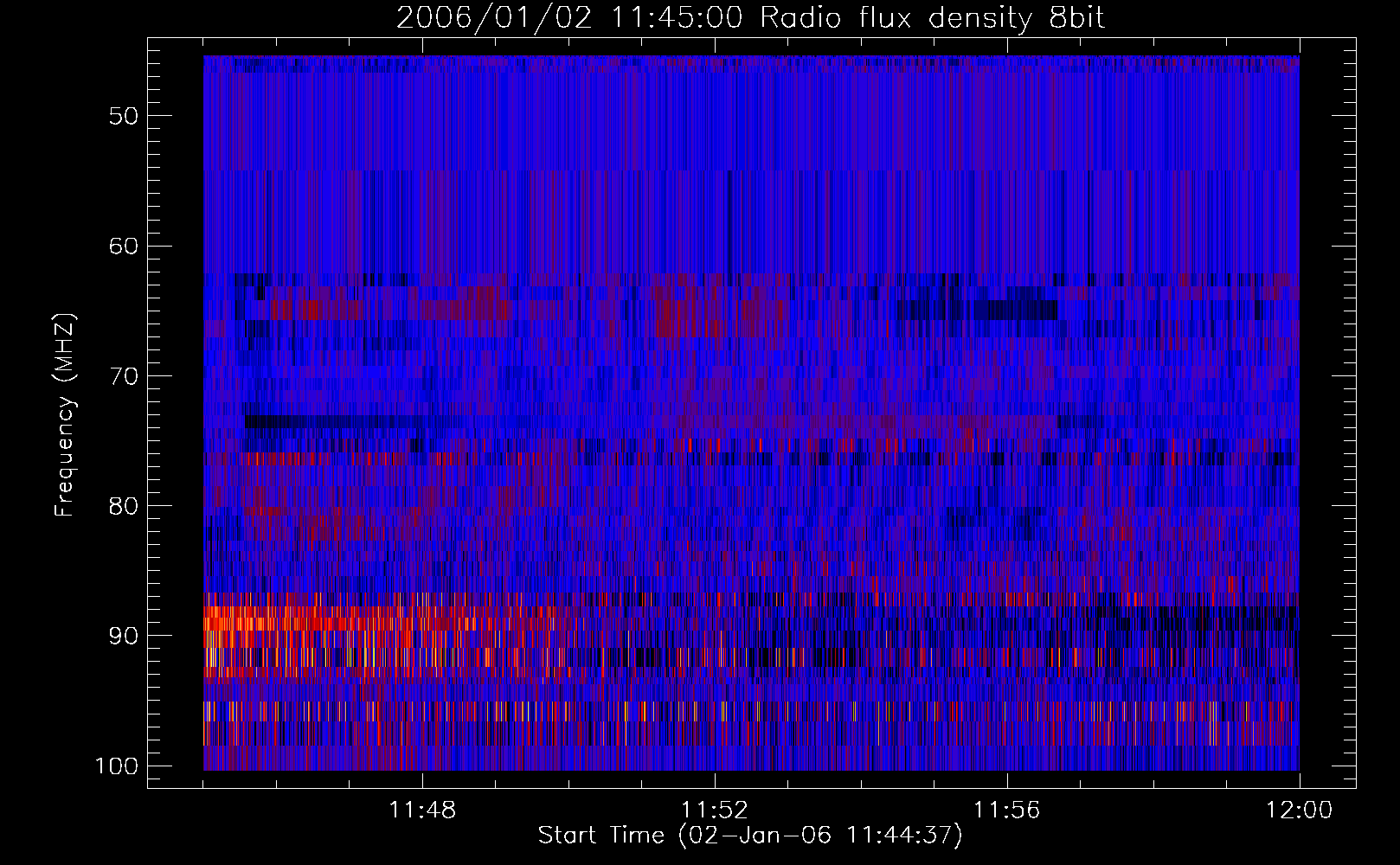Click the 11:48 time tick label
Screen dimensions: 1400x865
coord(422,811)
